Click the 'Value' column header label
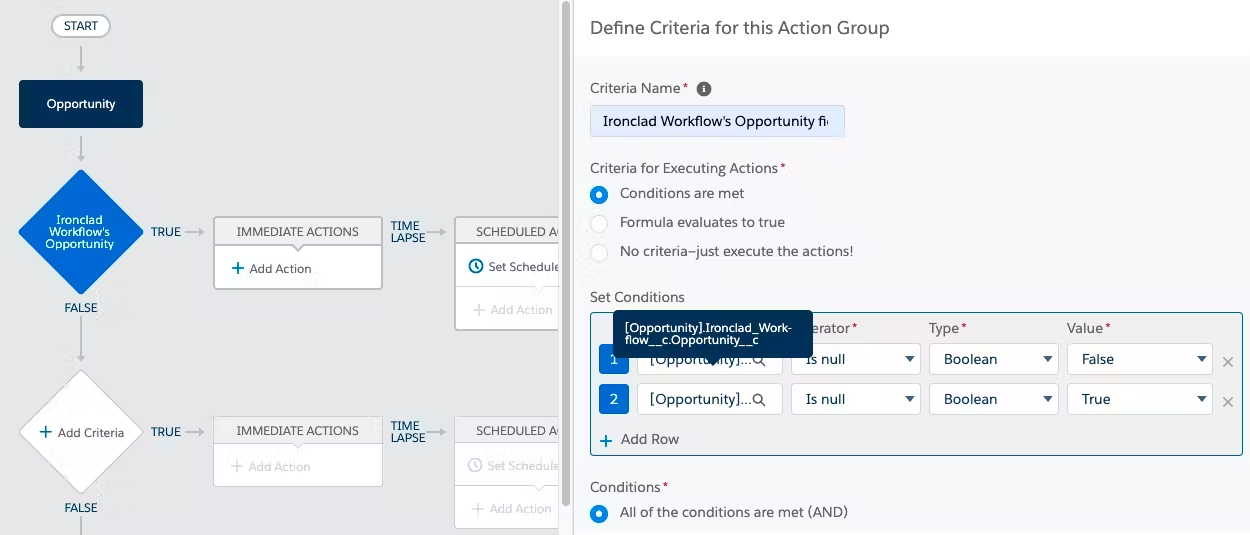This screenshot has height=535, width=1250. [x=1086, y=328]
